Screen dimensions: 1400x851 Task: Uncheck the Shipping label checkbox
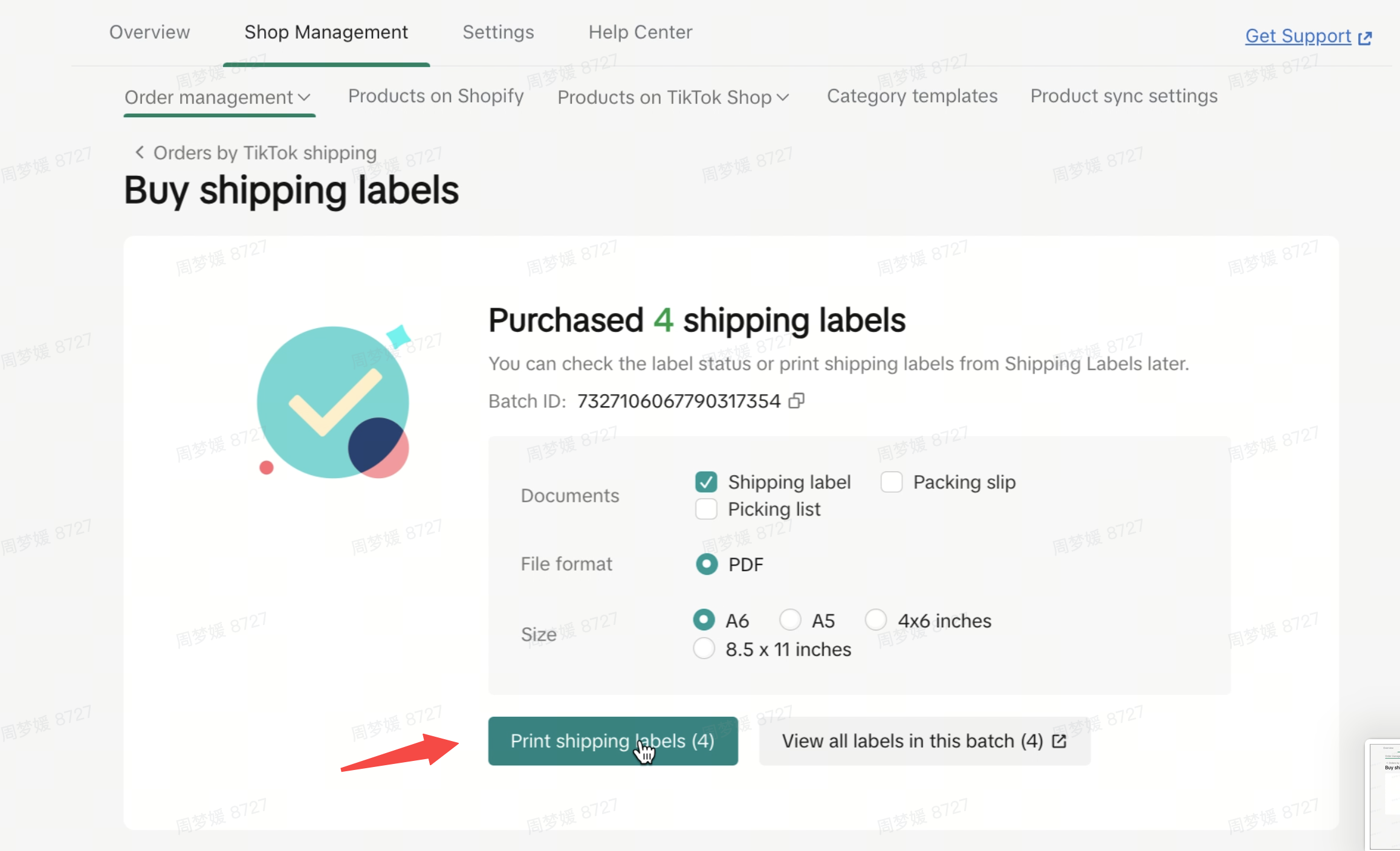[x=706, y=482]
